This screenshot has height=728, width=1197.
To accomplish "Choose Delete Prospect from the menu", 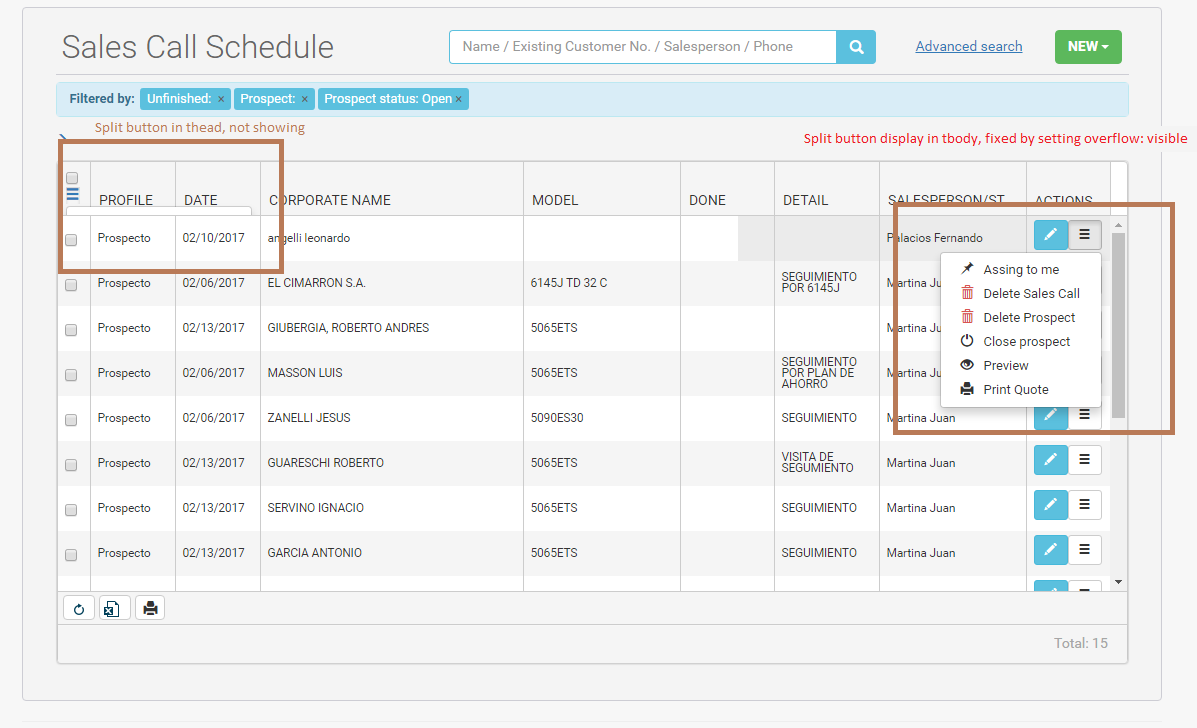I will (1021, 317).
